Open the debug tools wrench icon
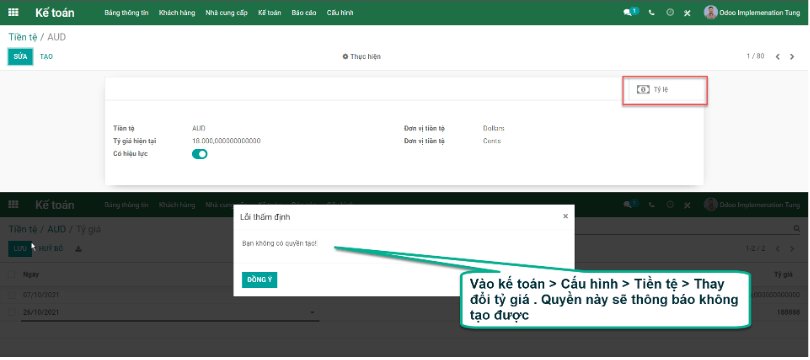The image size is (810, 360). click(687, 13)
